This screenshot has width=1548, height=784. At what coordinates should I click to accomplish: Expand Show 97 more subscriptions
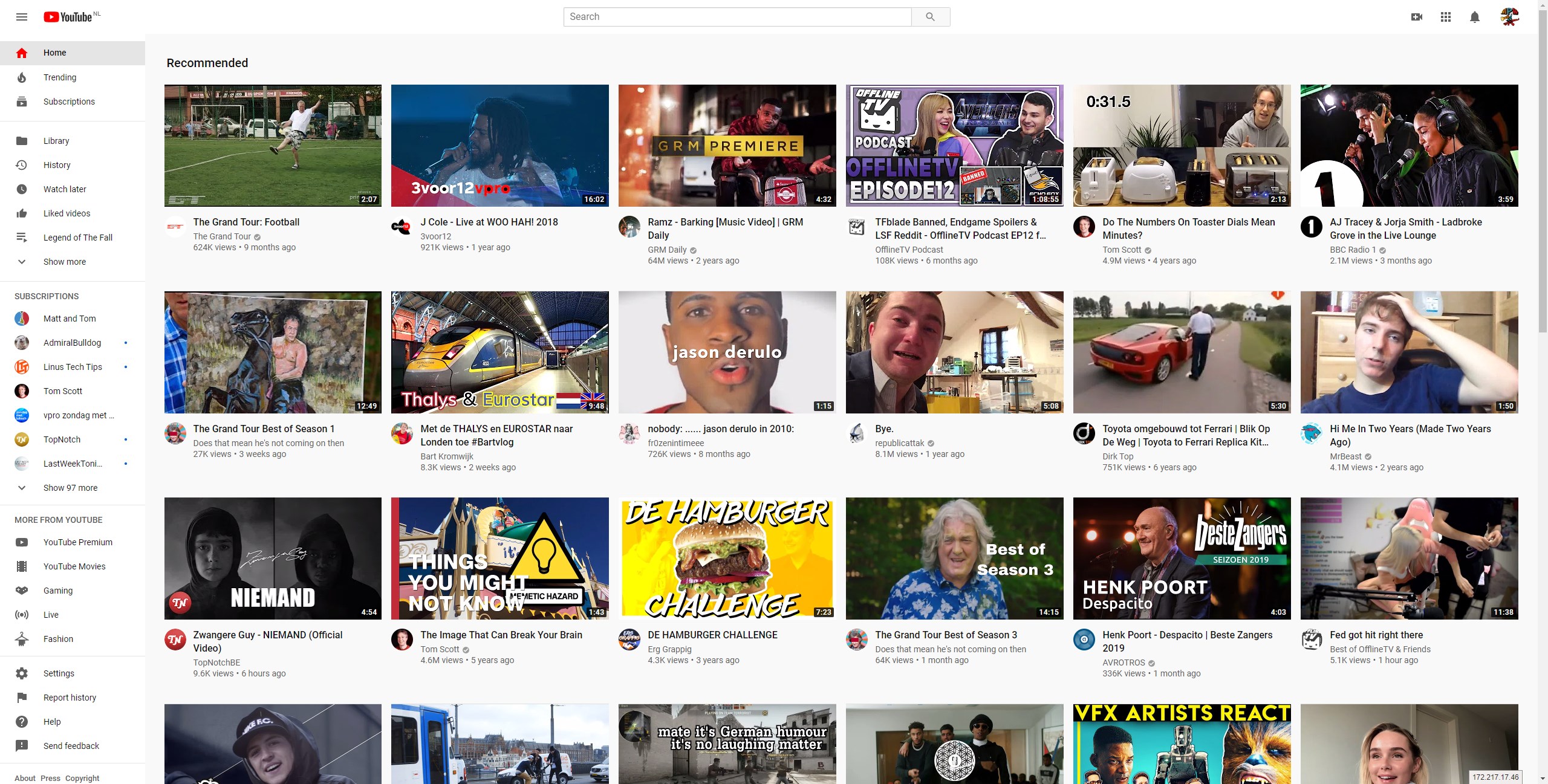pyautogui.click(x=70, y=488)
